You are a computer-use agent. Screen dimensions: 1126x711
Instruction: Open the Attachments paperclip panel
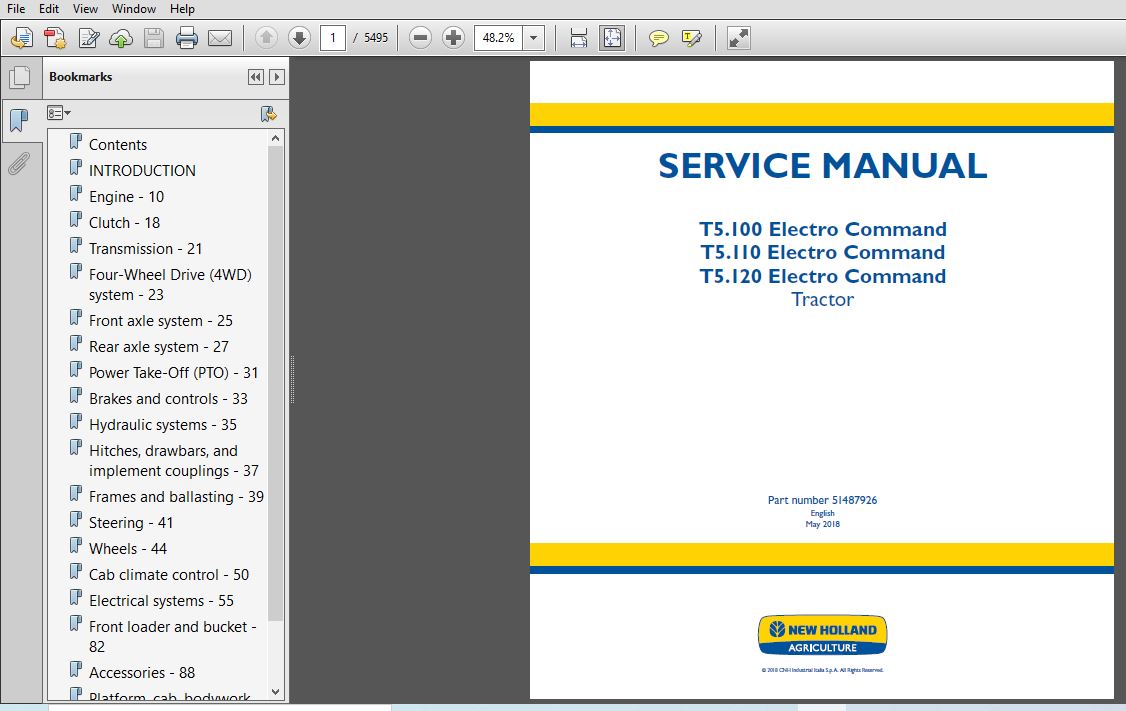pyautogui.click(x=19, y=164)
